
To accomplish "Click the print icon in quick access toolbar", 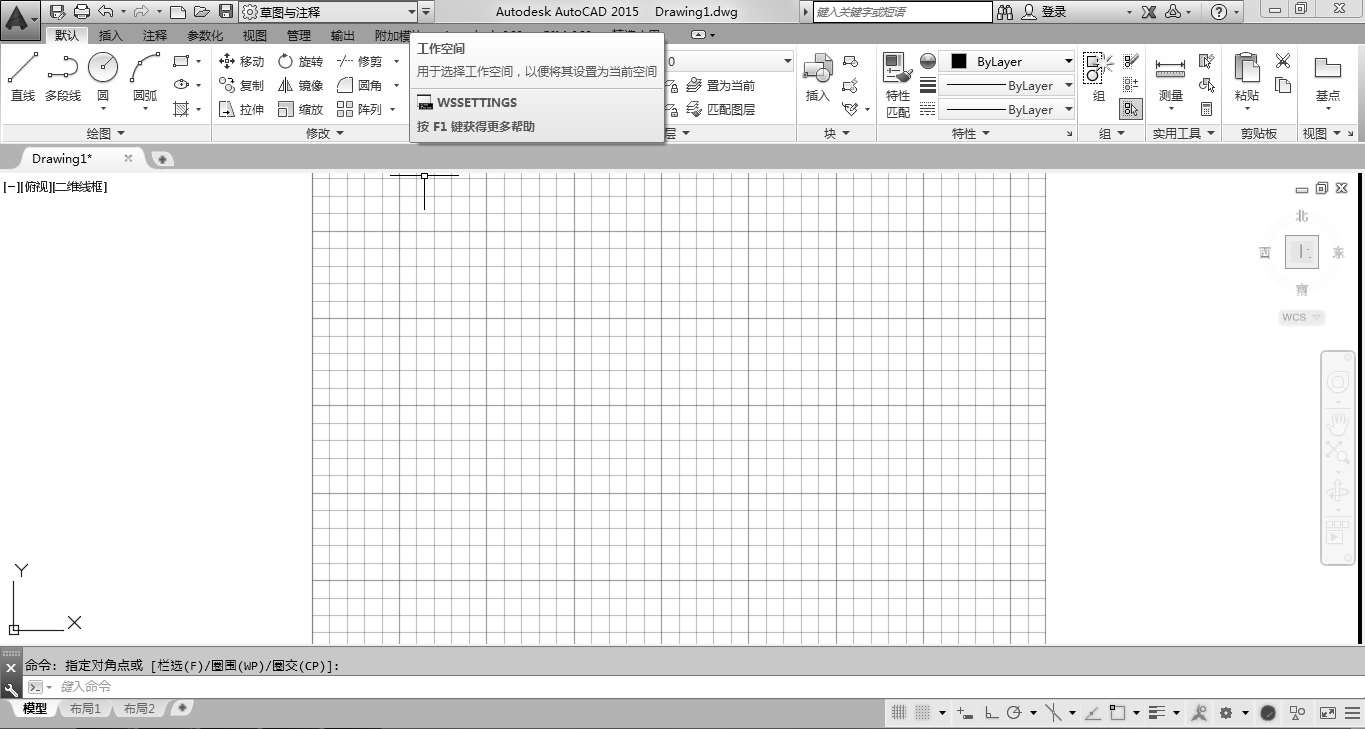I will [82, 12].
